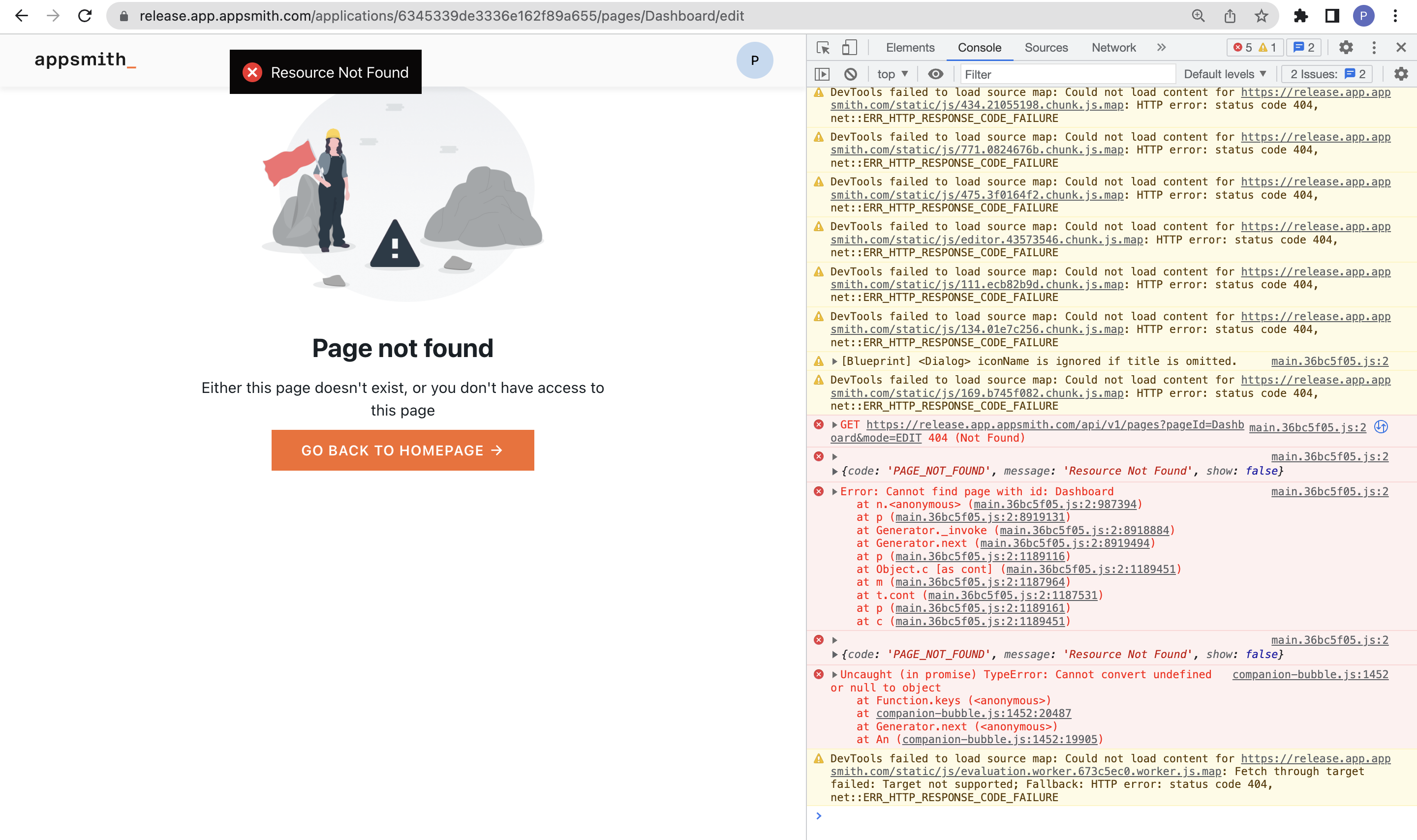The height and width of the screenshot is (840, 1417).
Task: Open the main.36bc5f05.js:2:987394 stack link
Action: pos(1055,504)
